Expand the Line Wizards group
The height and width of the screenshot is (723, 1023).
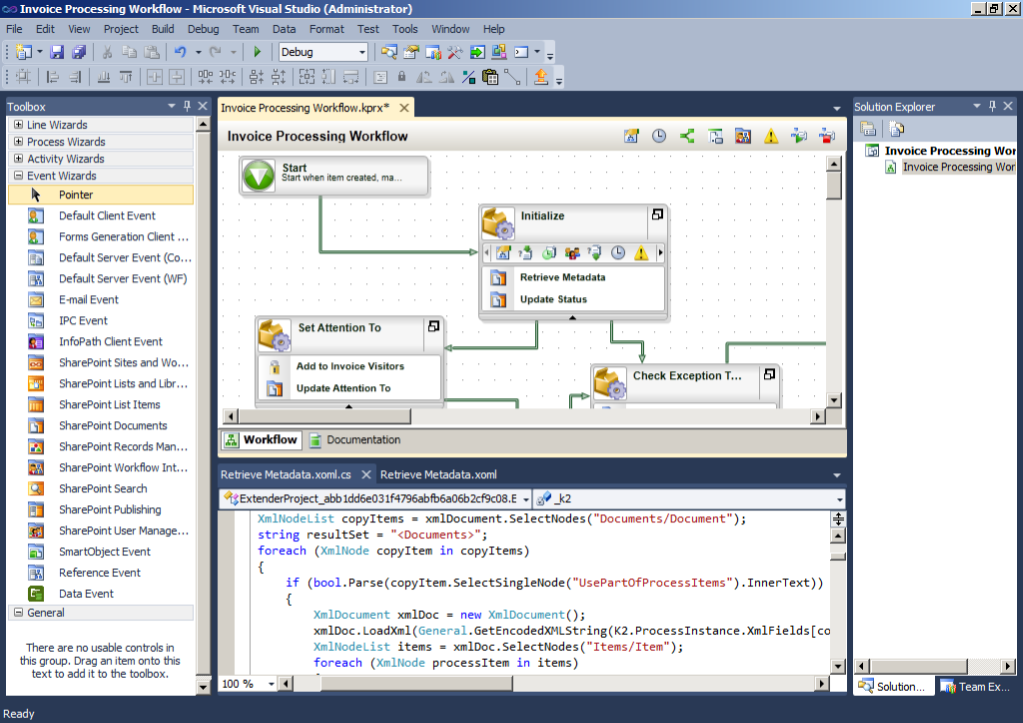point(18,125)
